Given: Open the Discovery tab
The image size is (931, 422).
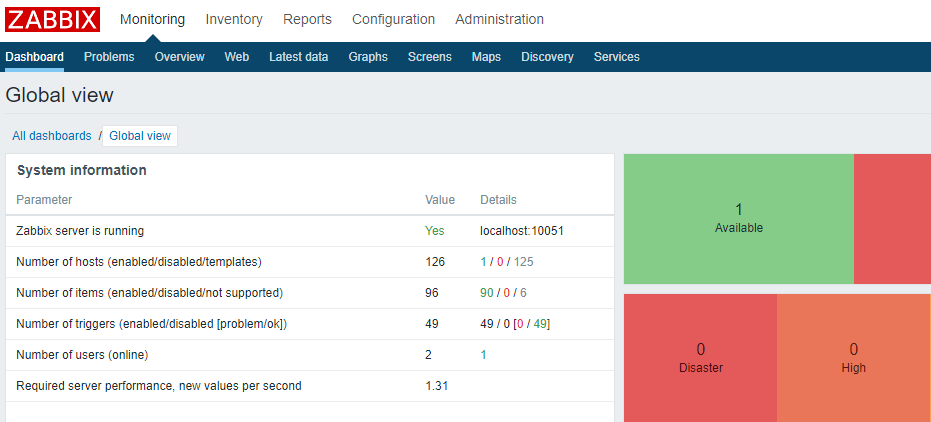Looking at the screenshot, I should 547,57.
